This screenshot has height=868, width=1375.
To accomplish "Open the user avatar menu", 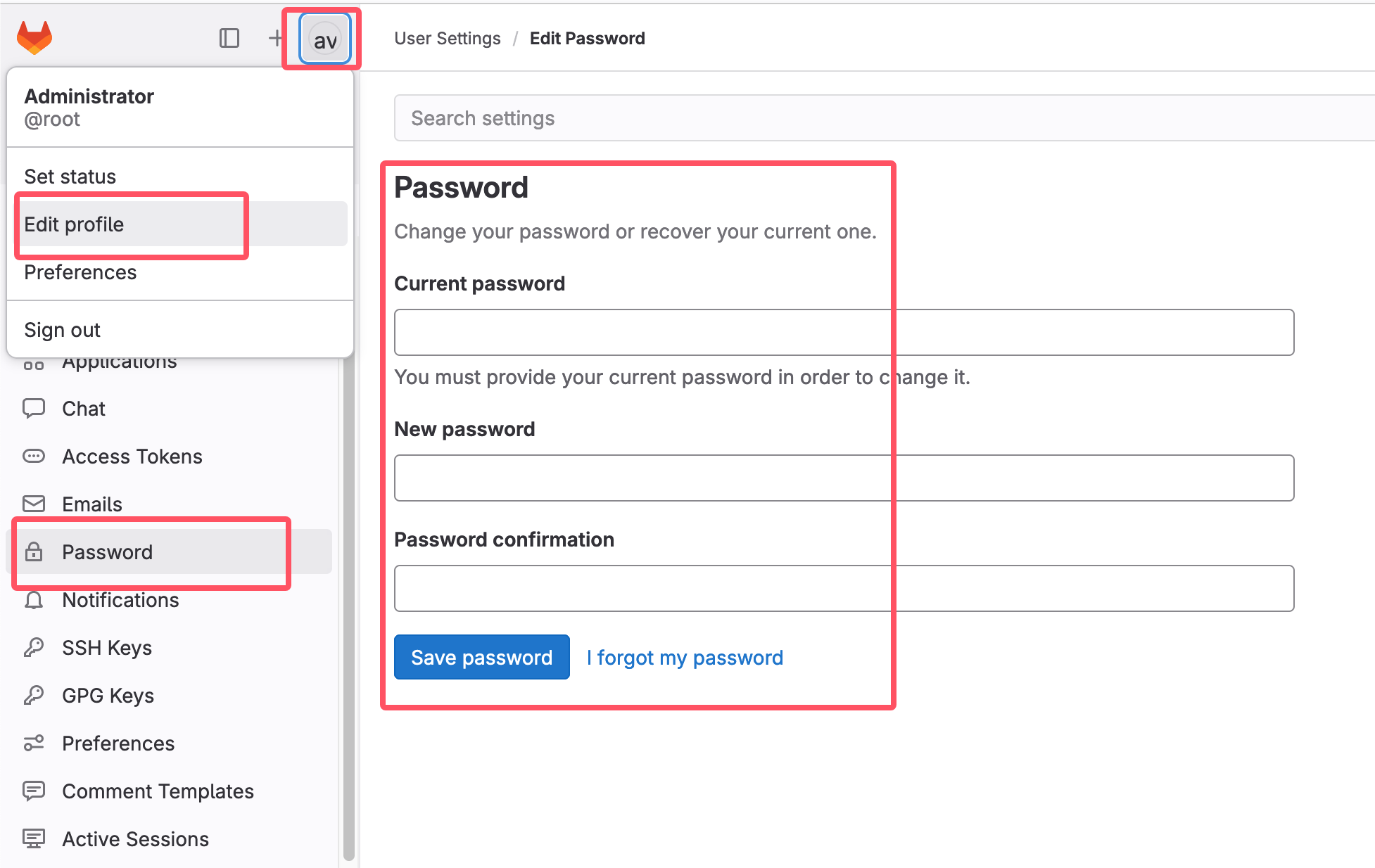I will pyautogui.click(x=324, y=40).
